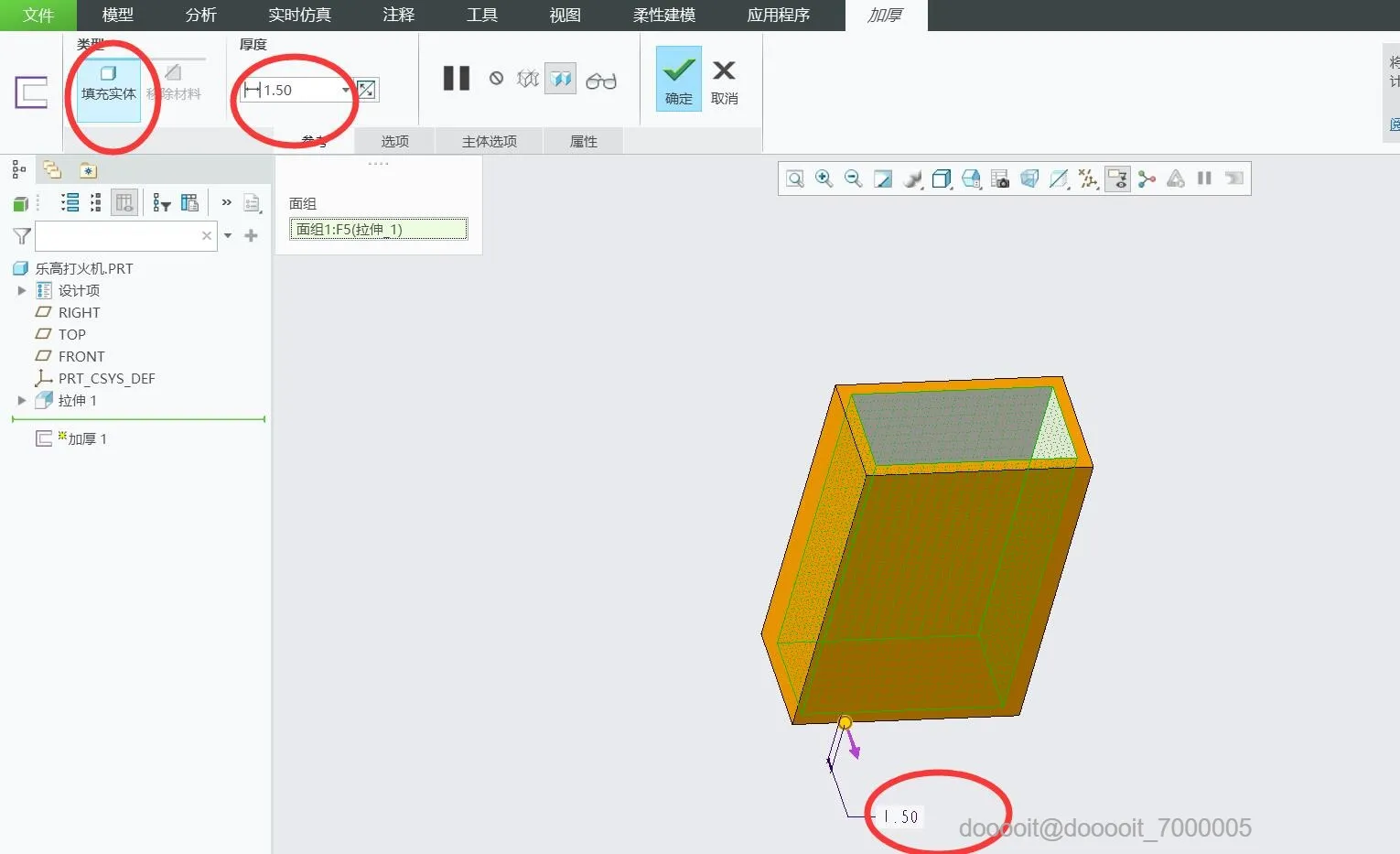Image resolution: width=1400 pixels, height=854 pixels.
Task: Toggle the spin center icon
Action: point(1147,178)
